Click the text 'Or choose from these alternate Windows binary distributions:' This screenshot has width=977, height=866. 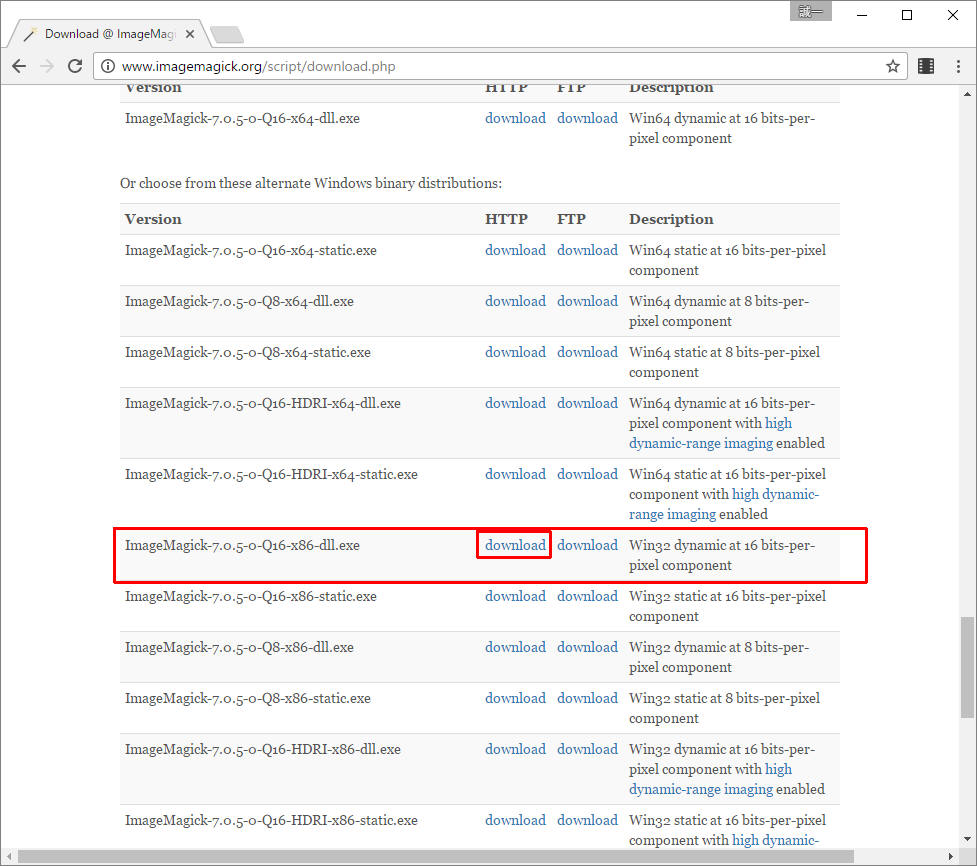coord(311,183)
